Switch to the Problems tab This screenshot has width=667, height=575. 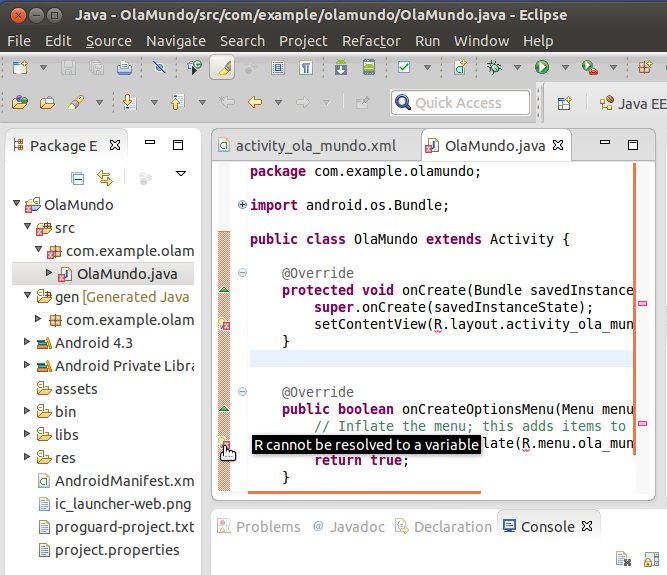click(259, 527)
